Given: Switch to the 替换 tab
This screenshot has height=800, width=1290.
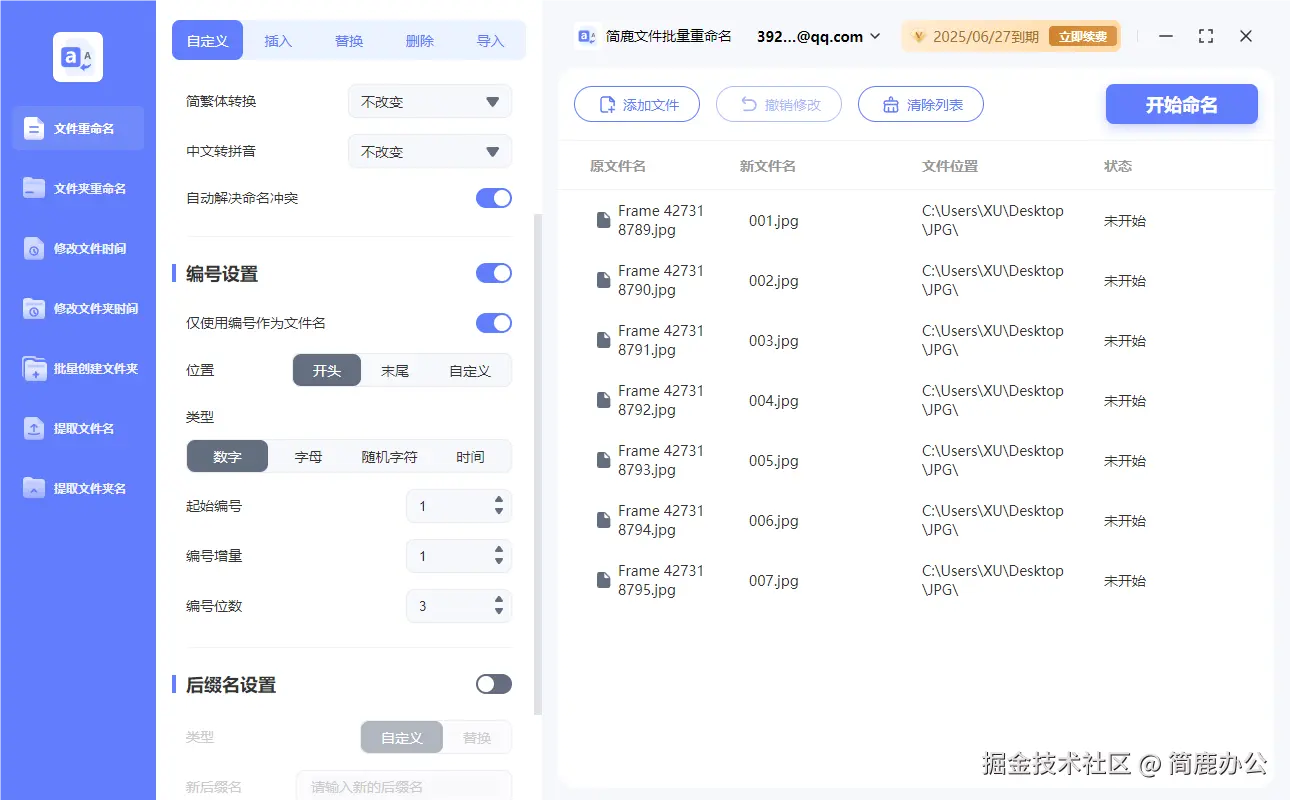Looking at the screenshot, I should 349,41.
